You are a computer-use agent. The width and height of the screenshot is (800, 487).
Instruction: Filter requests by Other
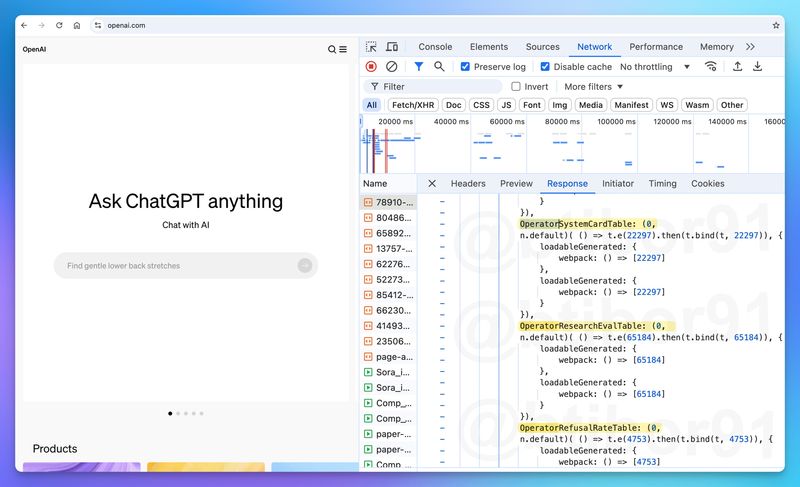(732, 105)
